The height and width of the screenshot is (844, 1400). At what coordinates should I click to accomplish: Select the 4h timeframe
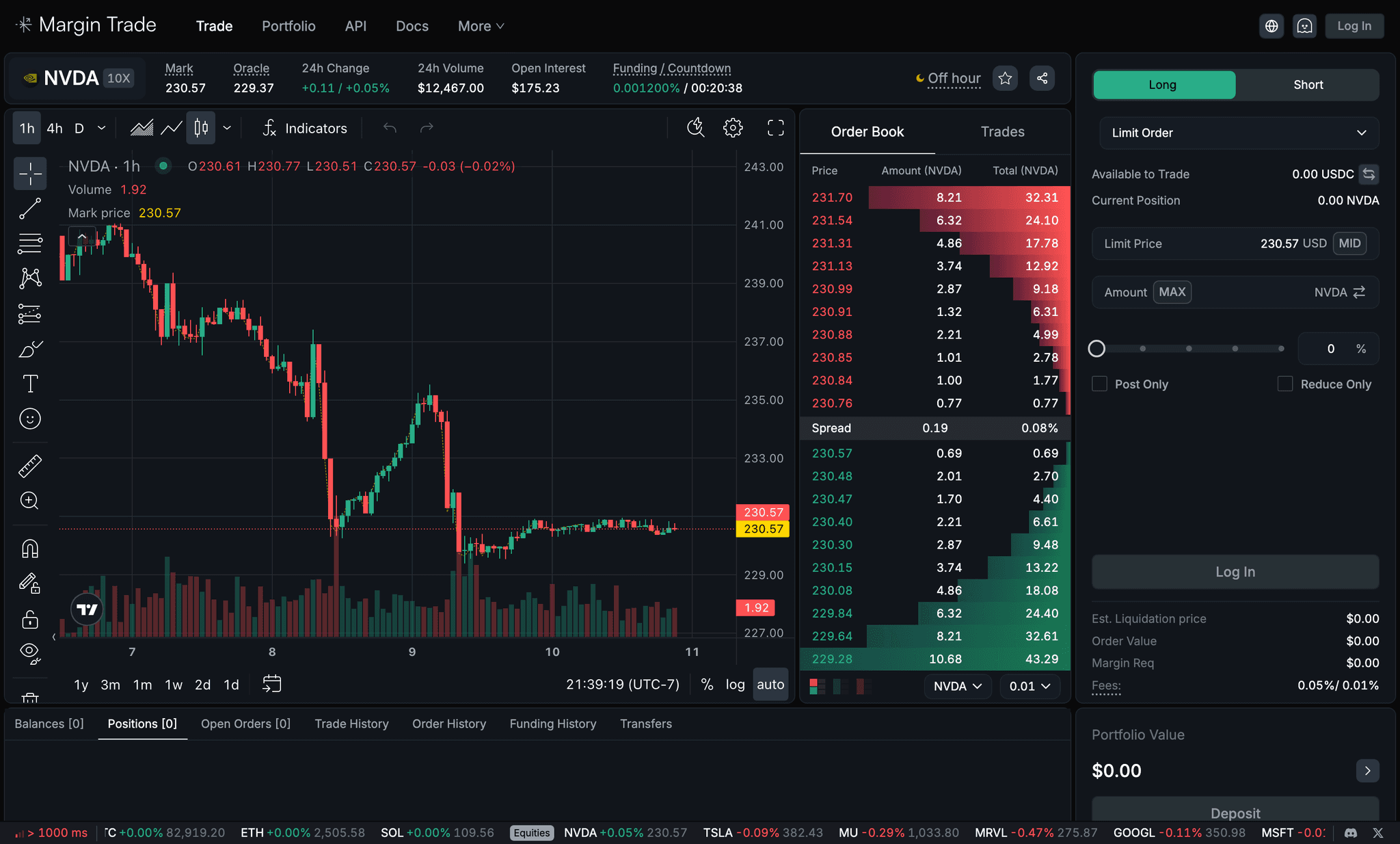55,128
